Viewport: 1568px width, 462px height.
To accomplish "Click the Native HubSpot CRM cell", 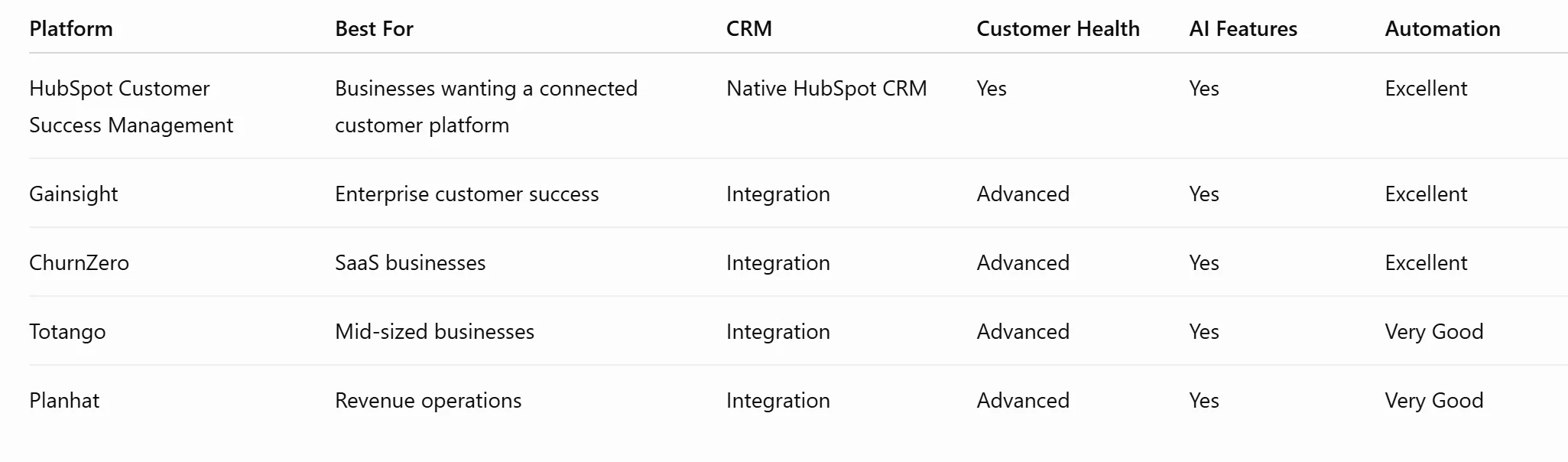I will pyautogui.click(x=826, y=89).
